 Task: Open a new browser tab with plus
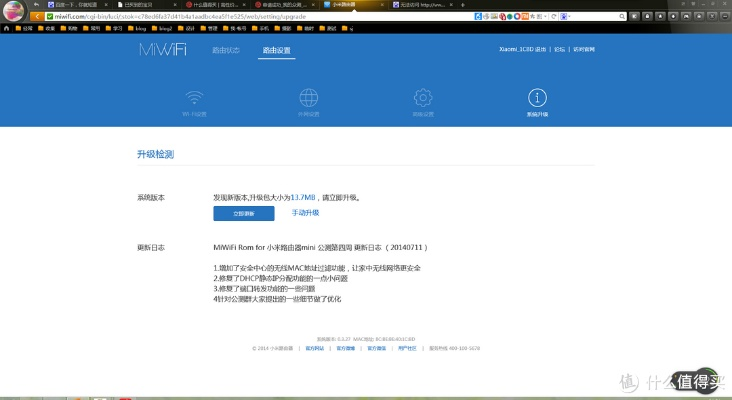pos(463,5)
